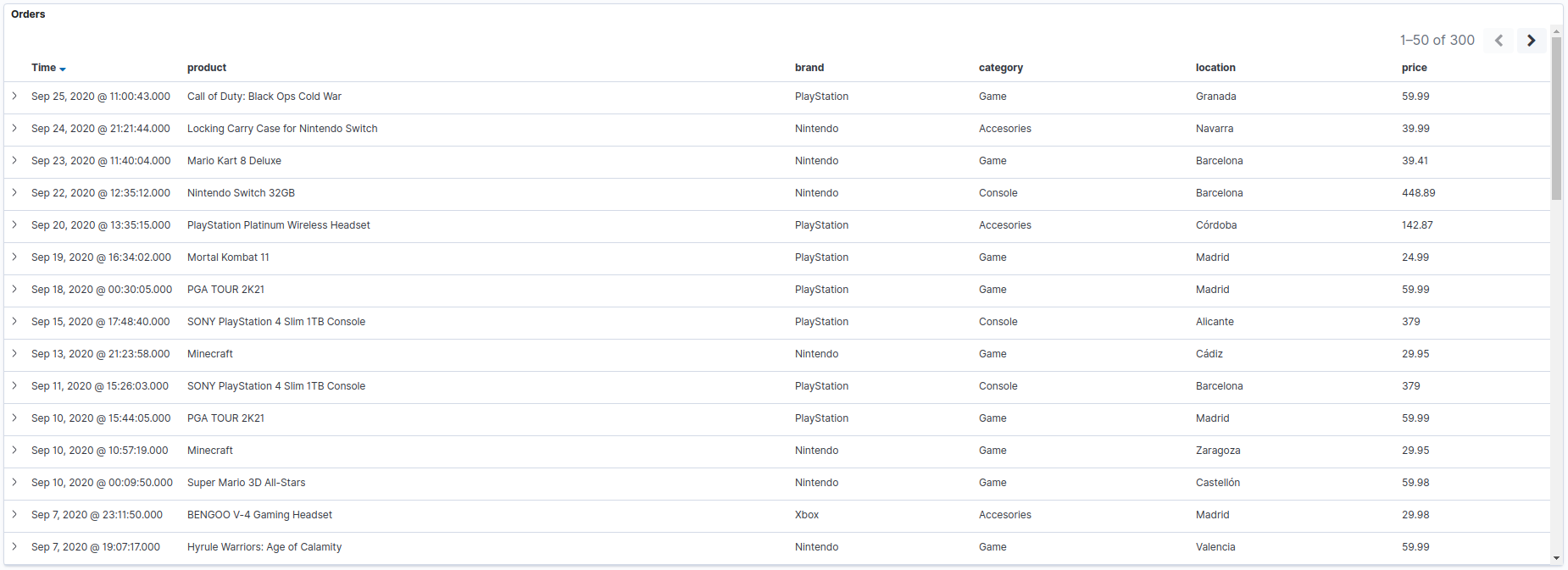Select Nintendo Switch 32GB product cell

[241, 193]
